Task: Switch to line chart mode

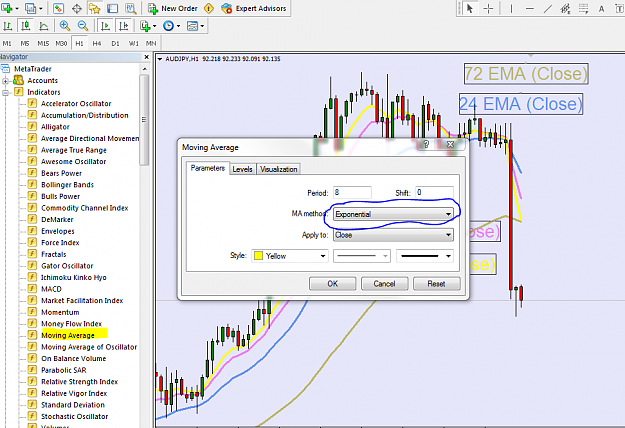Action: pos(43,26)
